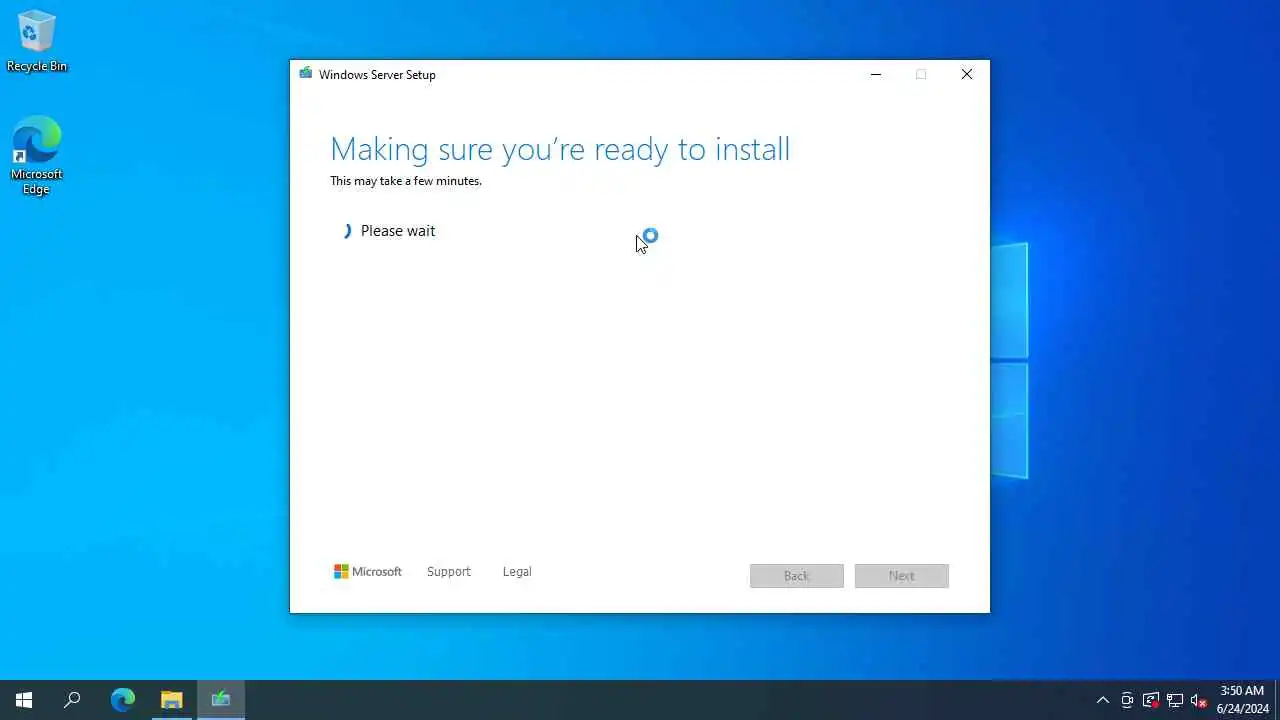Click 'This may take a few minutes.' text
The width and height of the screenshot is (1280, 720).
point(406,181)
